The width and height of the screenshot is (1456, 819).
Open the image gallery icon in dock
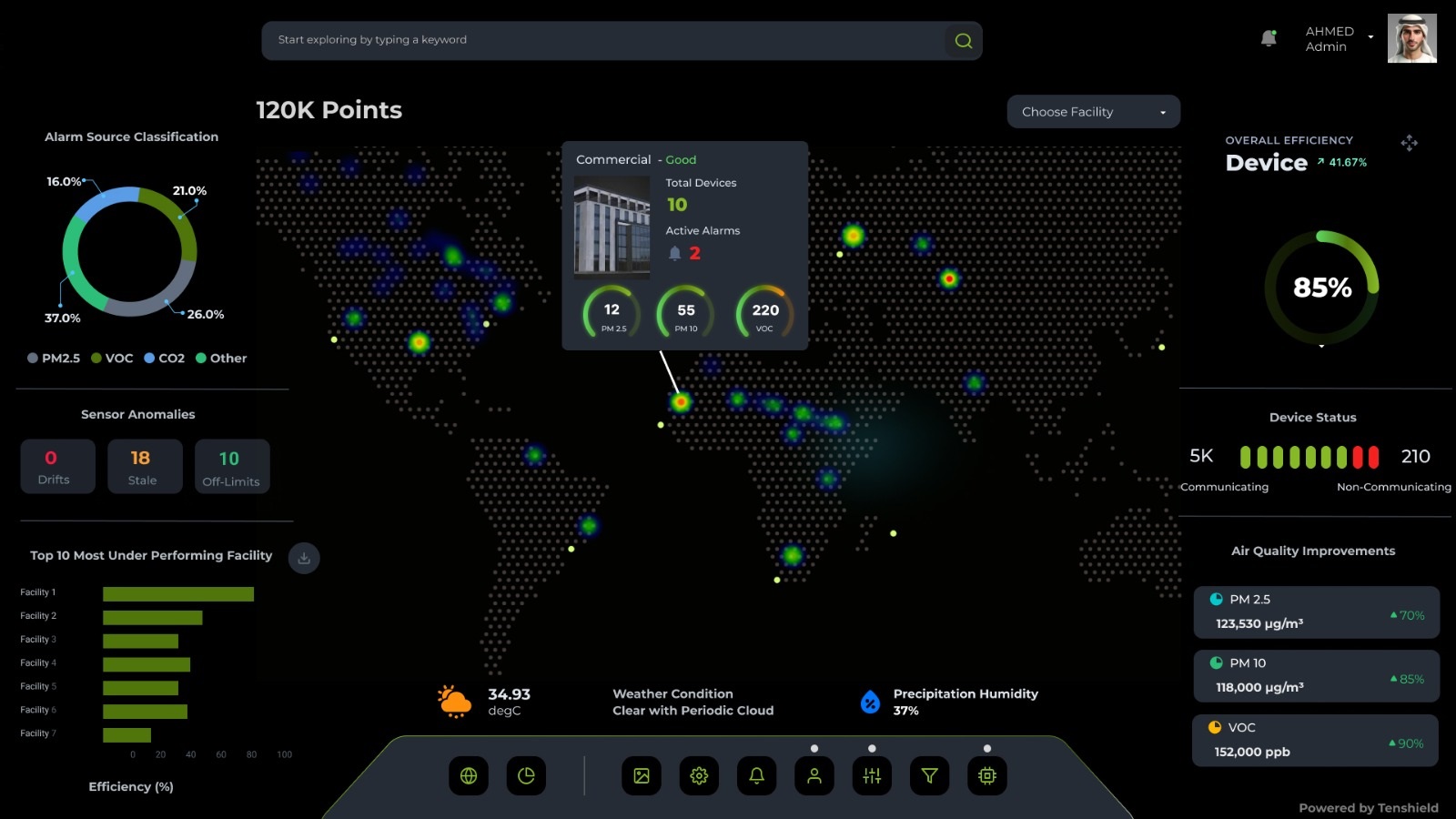pos(642,776)
